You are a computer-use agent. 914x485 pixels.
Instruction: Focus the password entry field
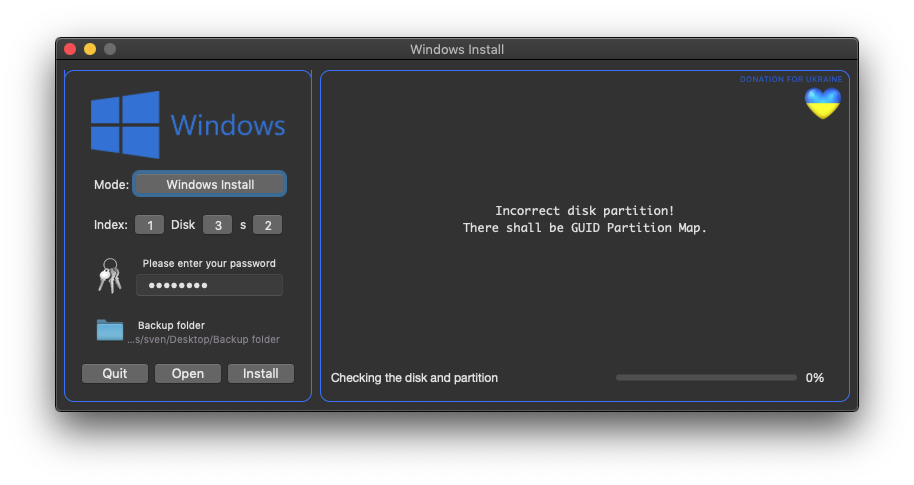coord(209,285)
